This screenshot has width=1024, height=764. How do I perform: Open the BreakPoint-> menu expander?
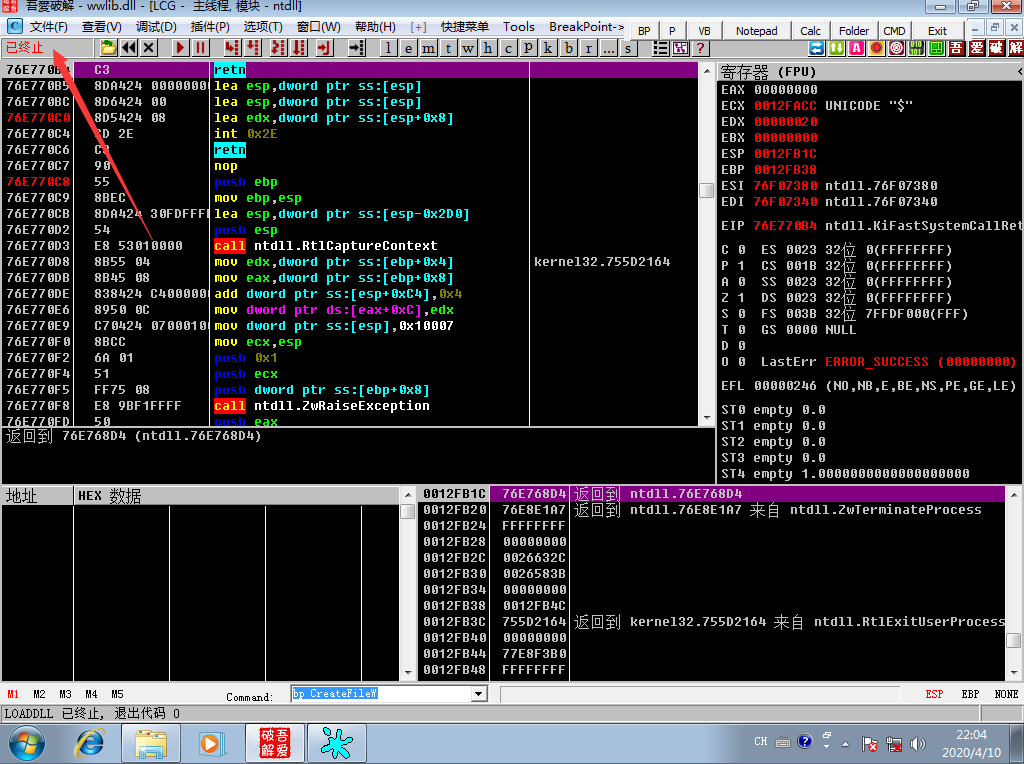coord(586,27)
